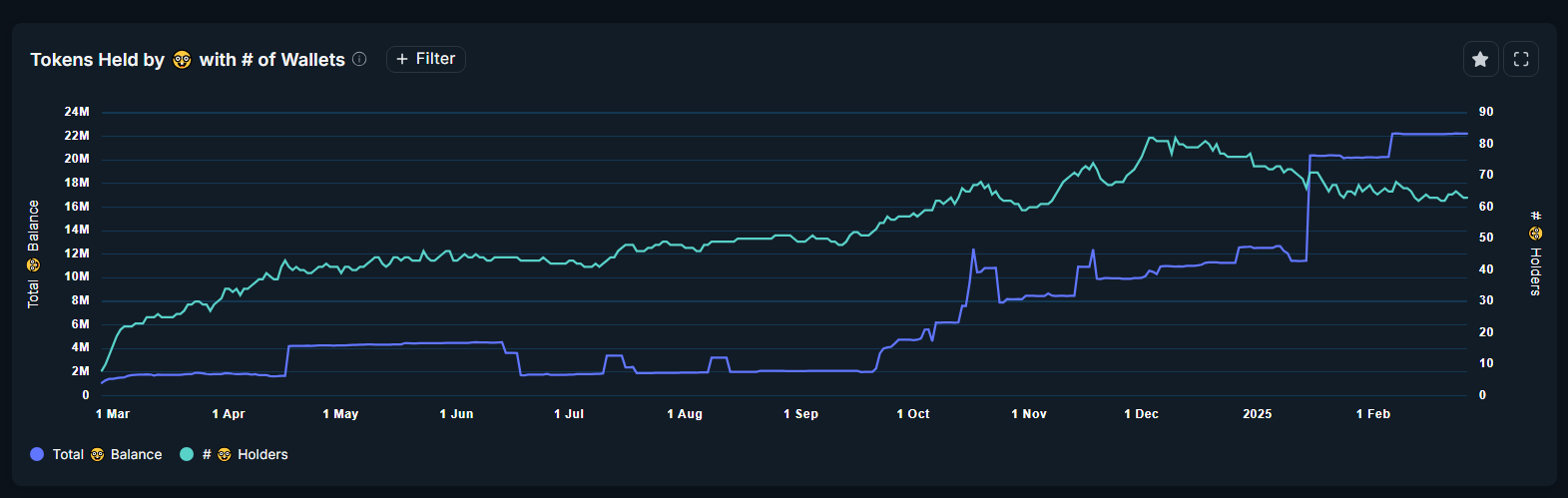This screenshot has width=1568, height=498.
Task: Click the '10' right axis value
Action: click(1486, 363)
